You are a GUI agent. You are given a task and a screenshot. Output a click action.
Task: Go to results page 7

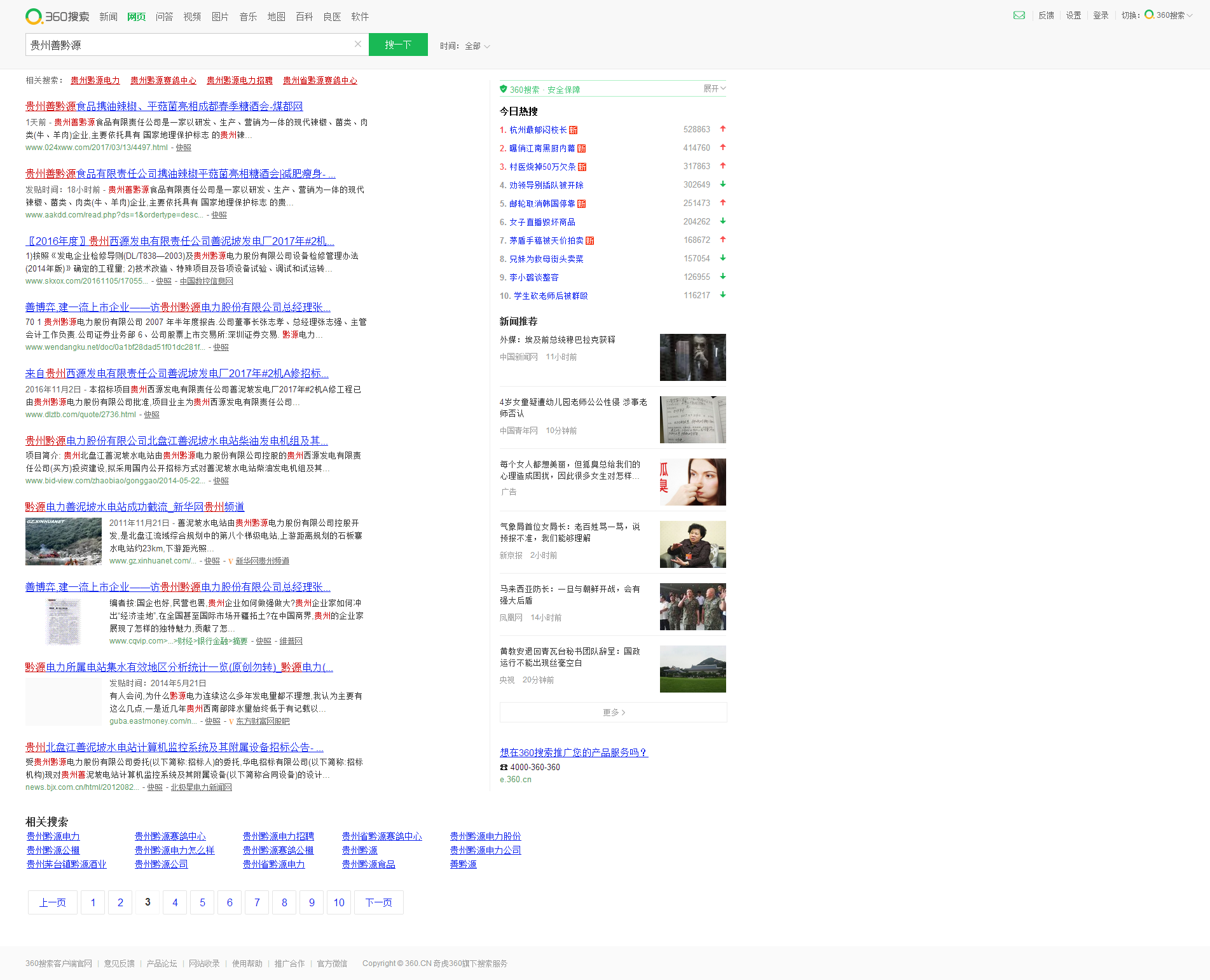coord(257,902)
